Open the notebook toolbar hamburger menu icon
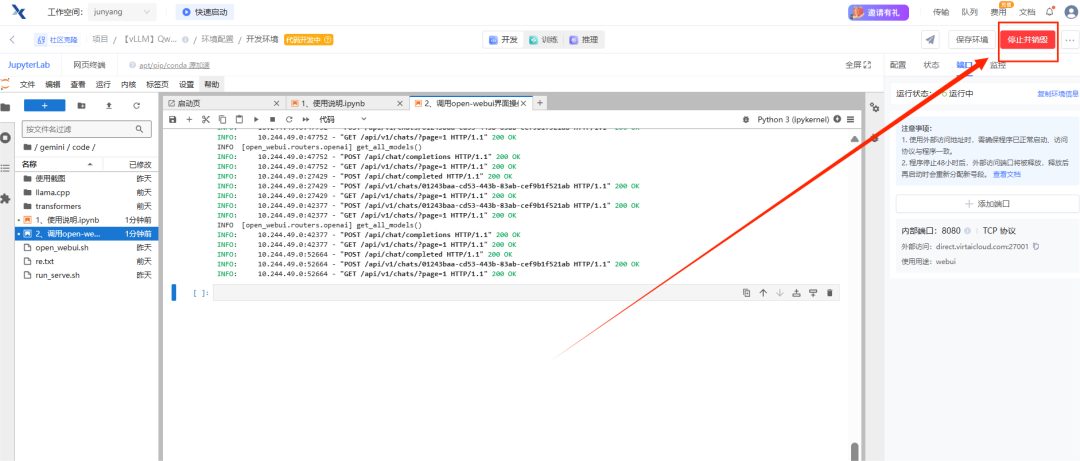Viewport: 1080px width, 461px height. pyautogui.click(x=851, y=119)
